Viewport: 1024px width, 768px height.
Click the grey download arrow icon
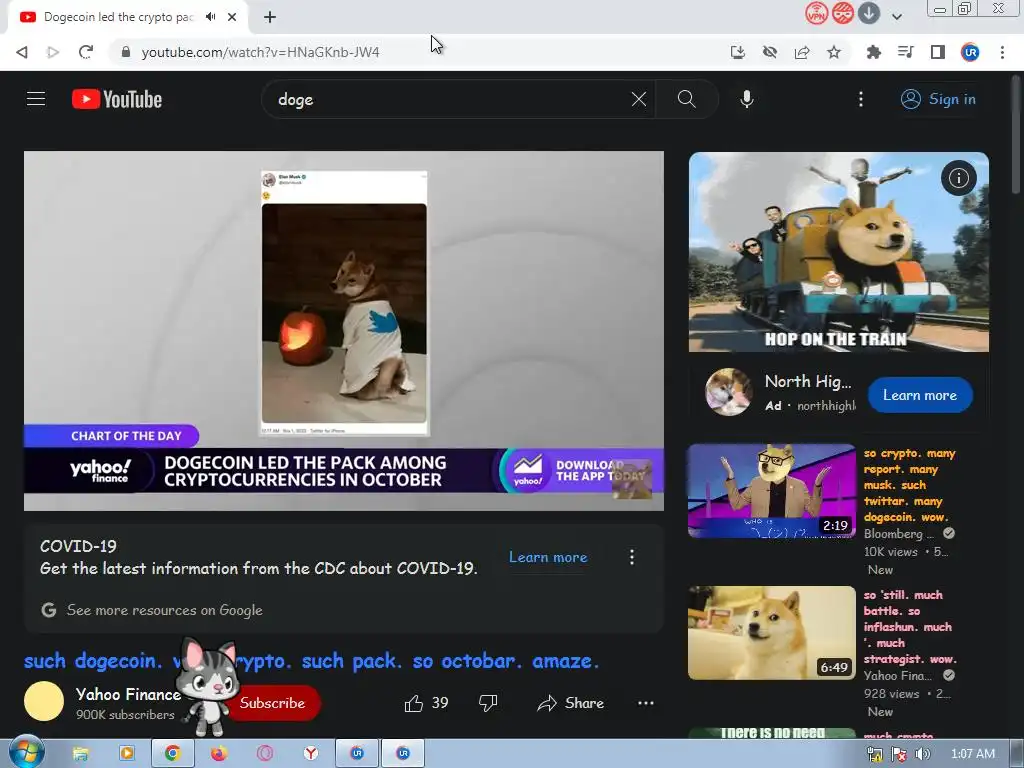pos(869,13)
